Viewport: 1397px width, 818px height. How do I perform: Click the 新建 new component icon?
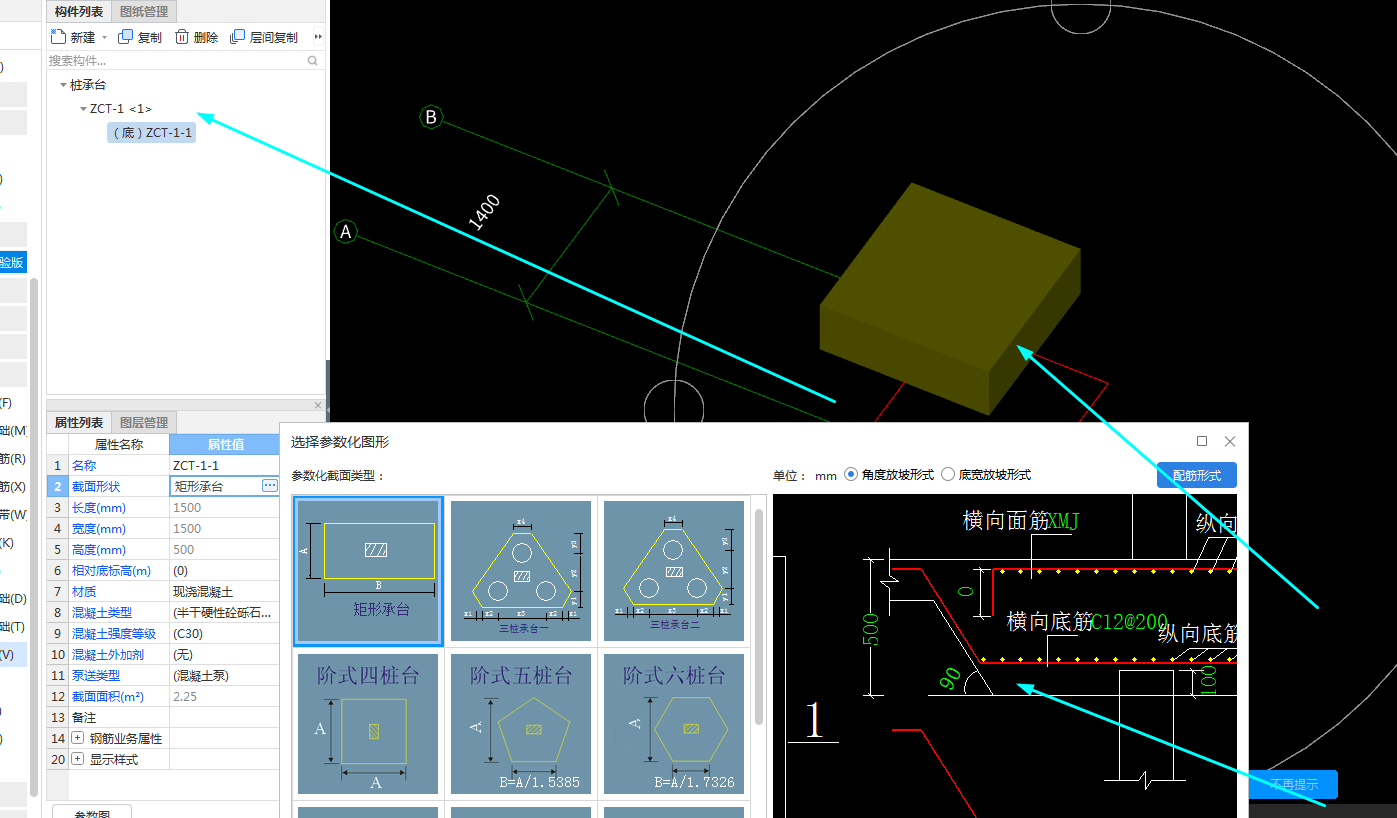click(58, 37)
